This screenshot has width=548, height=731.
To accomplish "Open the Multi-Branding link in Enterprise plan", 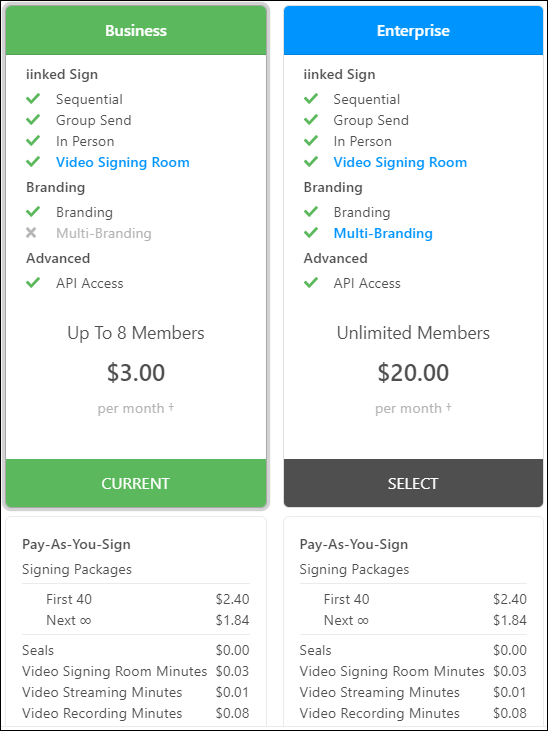I will pyautogui.click(x=383, y=233).
